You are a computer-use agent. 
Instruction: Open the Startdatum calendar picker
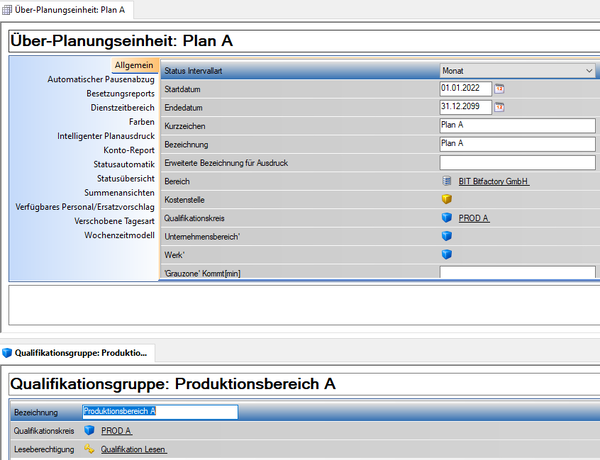tap(501, 89)
